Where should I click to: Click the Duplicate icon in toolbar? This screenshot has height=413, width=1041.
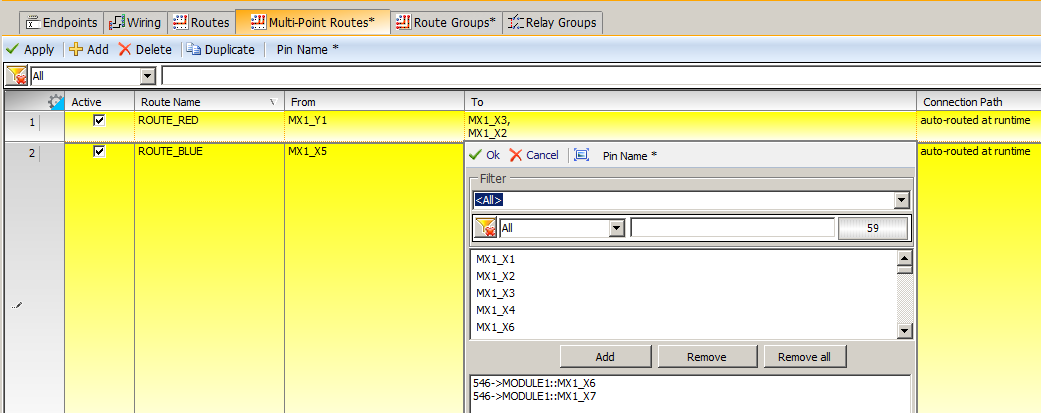tap(194, 49)
